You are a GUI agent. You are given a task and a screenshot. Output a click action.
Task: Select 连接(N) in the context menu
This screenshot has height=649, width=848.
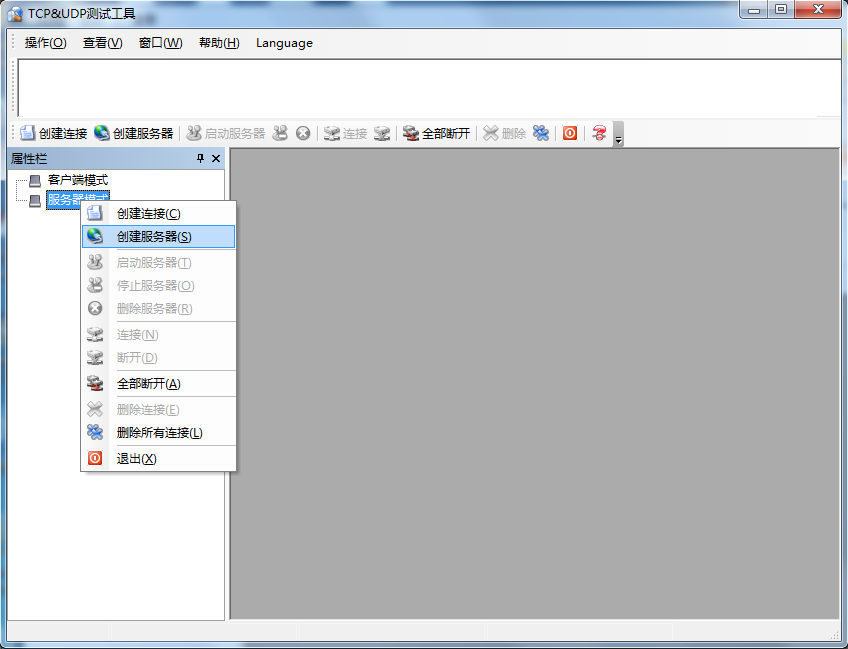[158, 335]
